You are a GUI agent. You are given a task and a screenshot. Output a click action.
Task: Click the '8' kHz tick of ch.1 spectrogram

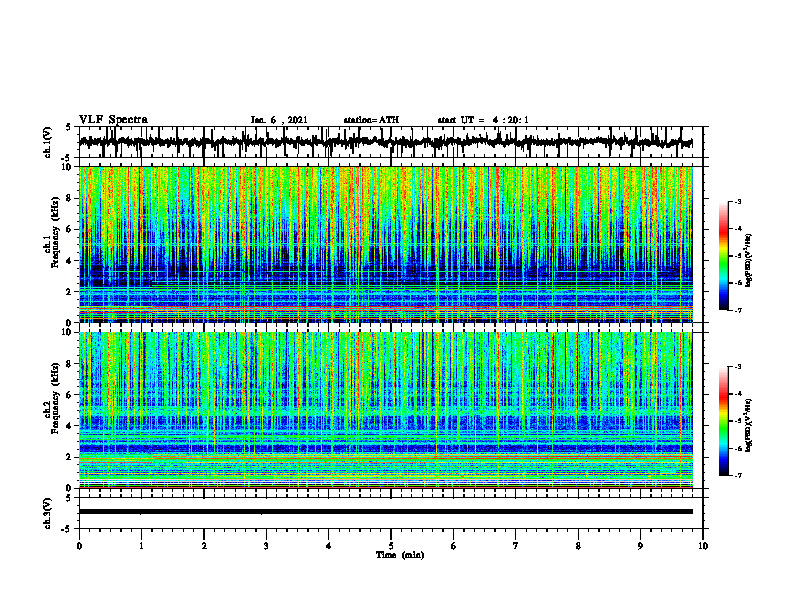[x=70, y=198]
